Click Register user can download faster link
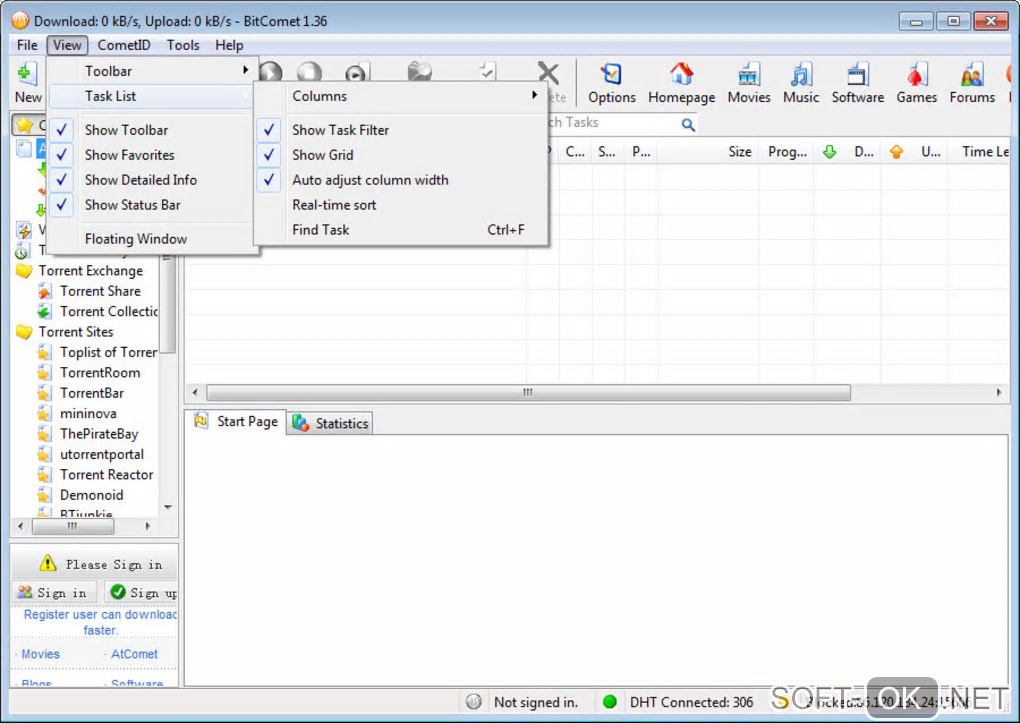The height and width of the screenshot is (723, 1020). pyautogui.click(x=100, y=622)
